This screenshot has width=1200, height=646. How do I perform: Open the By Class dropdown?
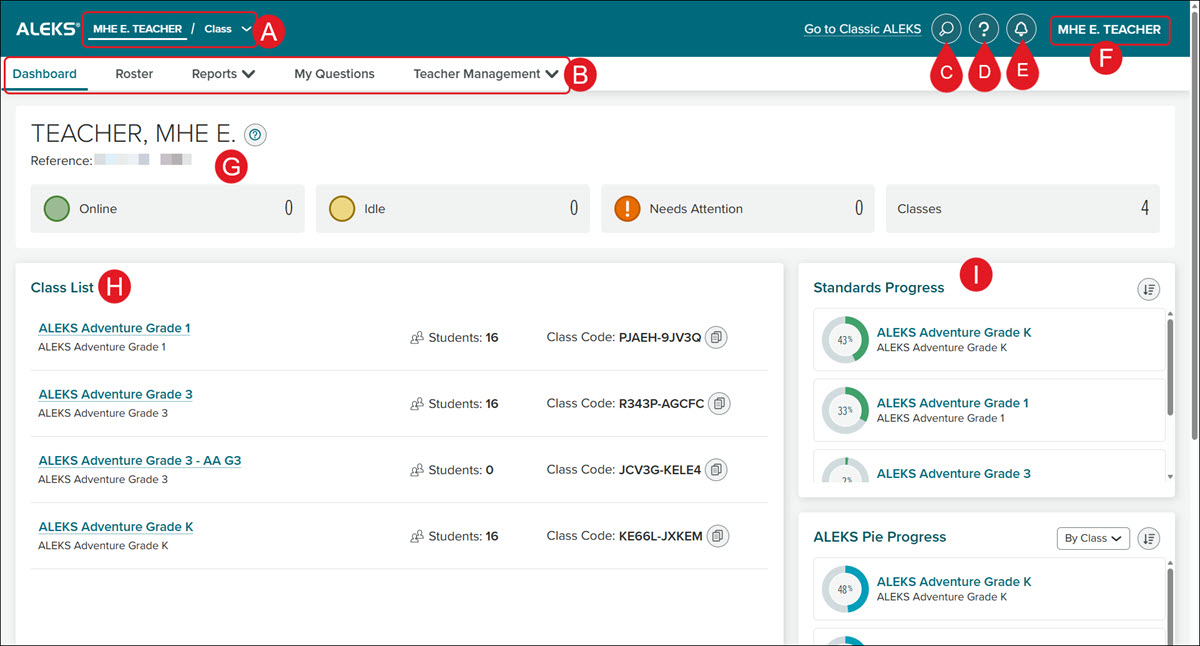(x=1093, y=538)
